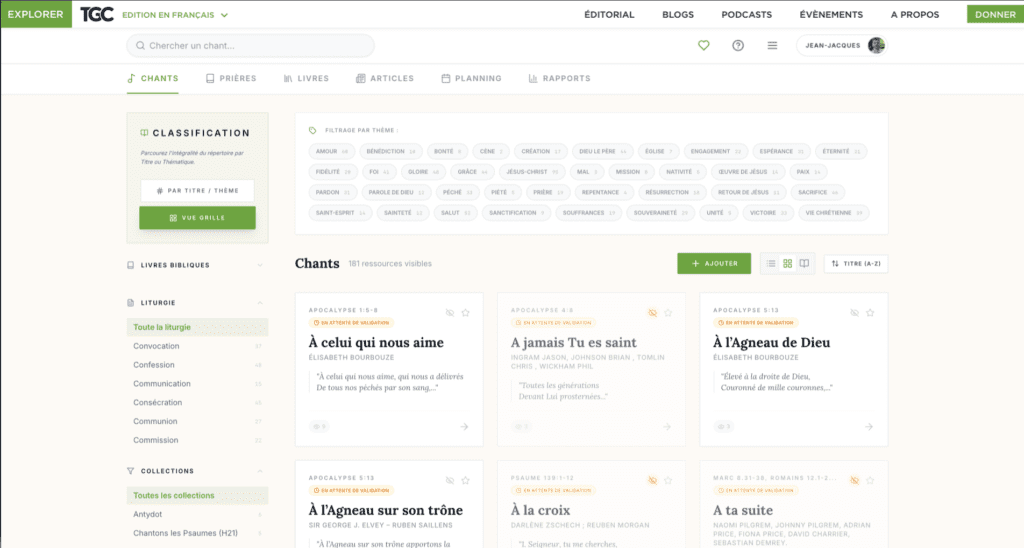Open the Titre (A-Z) sort dropdown
This screenshot has width=1024, height=548.
856,264
